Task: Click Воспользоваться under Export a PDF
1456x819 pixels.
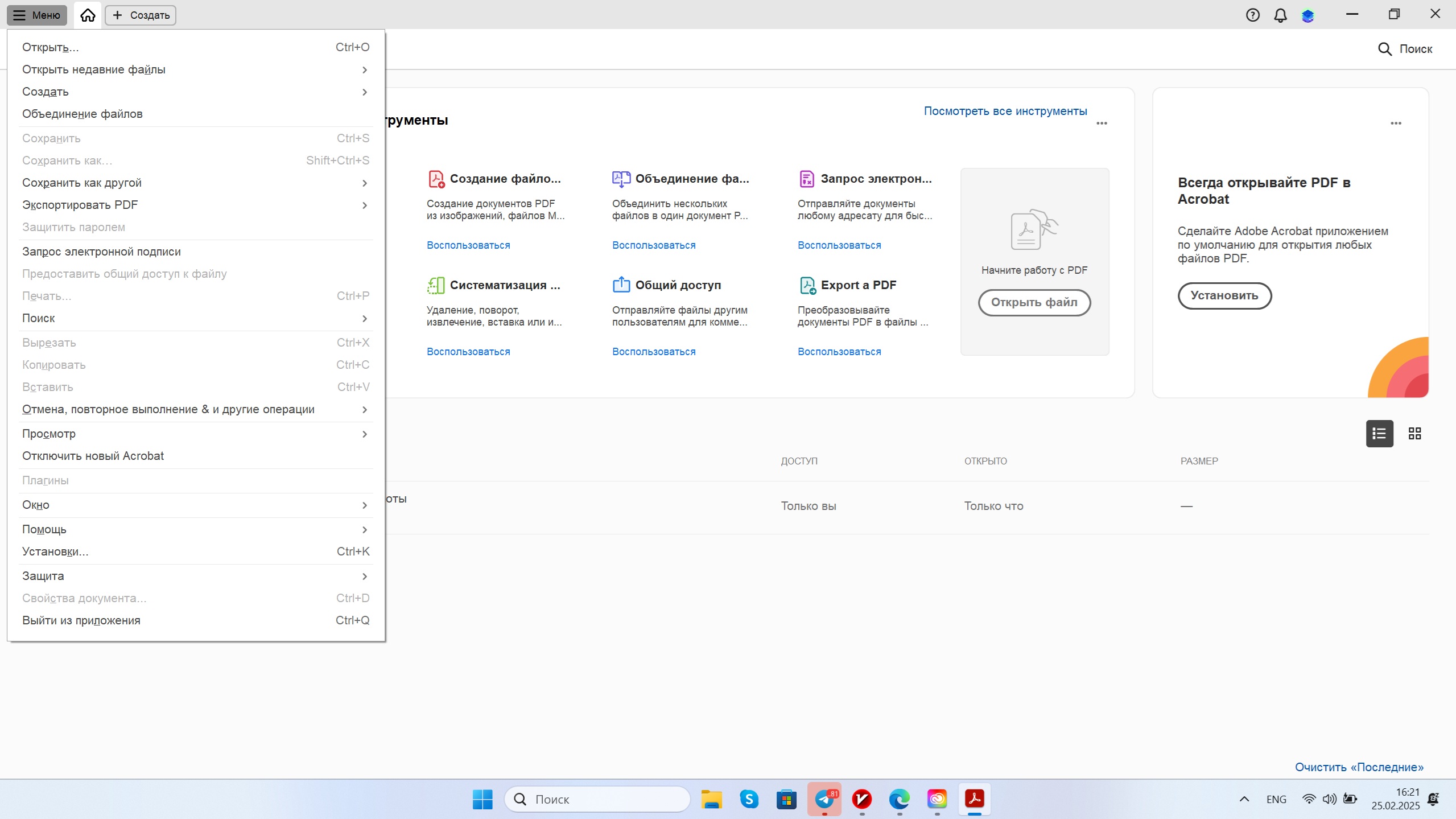Action: (x=839, y=352)
